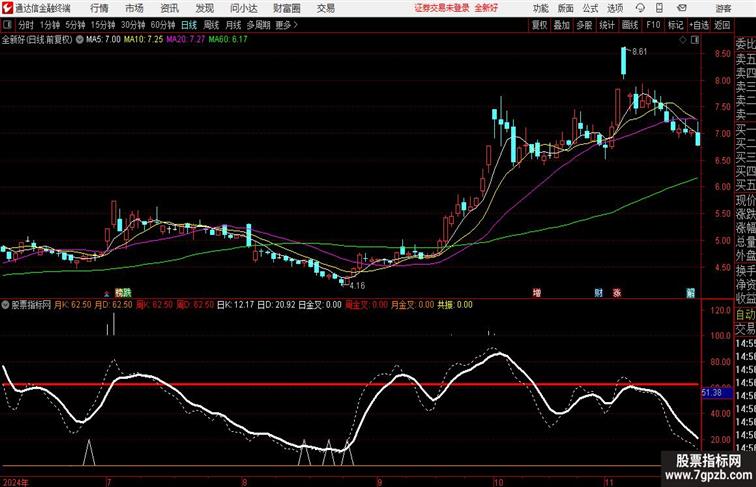
Task: Click the 股票指标网 indicator name
Action: pos(31,305)
